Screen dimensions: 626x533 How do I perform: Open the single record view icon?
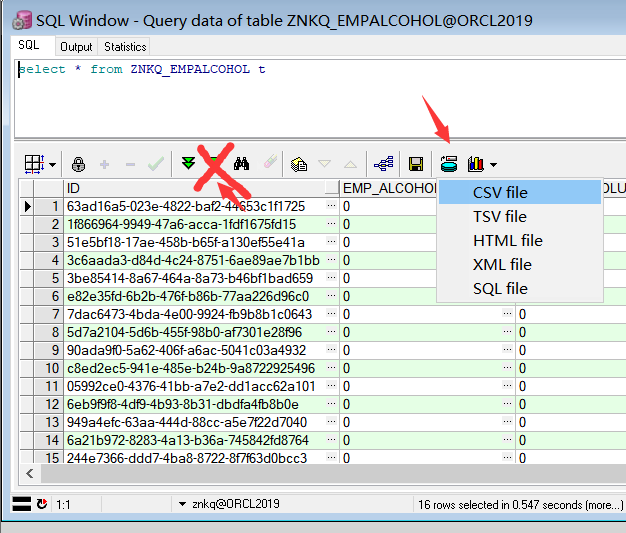[x=299, y=164]
